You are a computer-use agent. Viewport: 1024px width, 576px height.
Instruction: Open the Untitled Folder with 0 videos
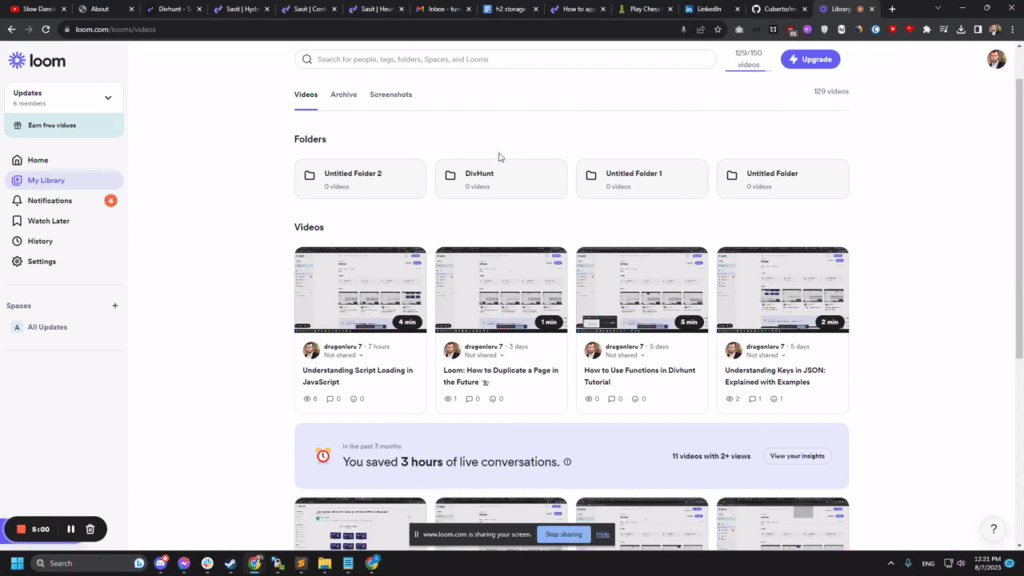[782, 179]
